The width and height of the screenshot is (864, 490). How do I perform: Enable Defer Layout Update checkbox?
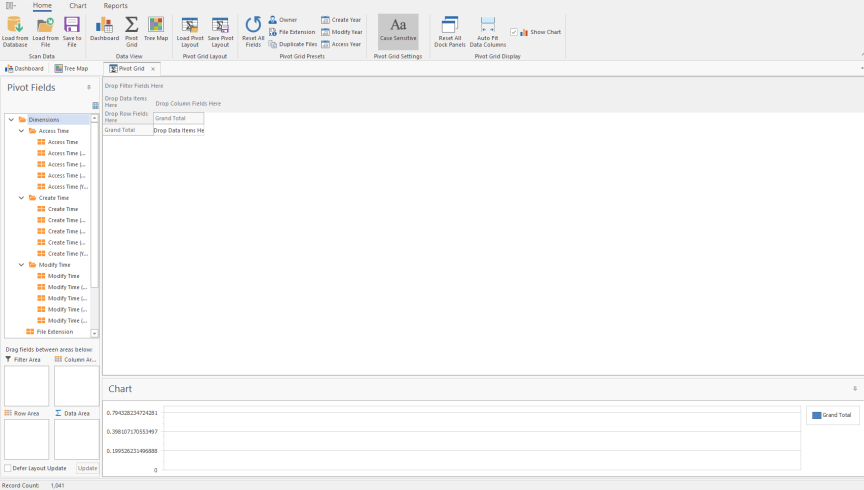(x=9, y=468)
